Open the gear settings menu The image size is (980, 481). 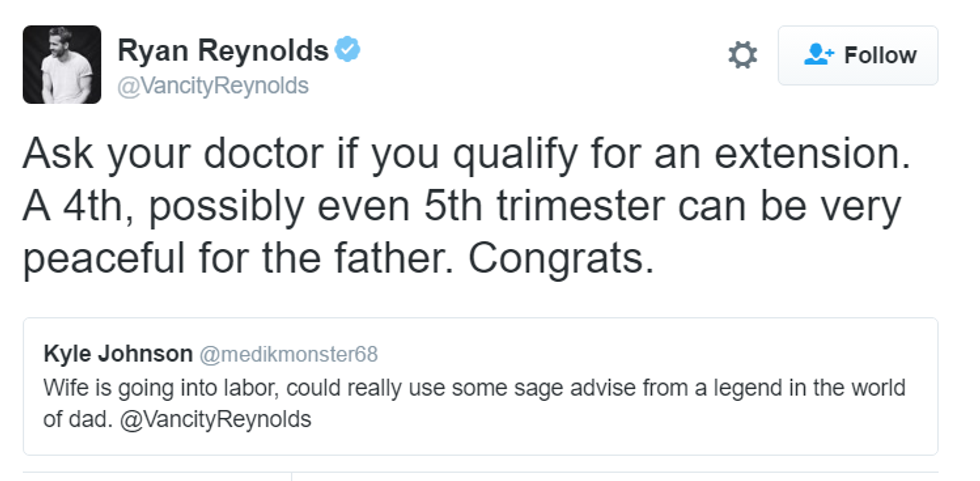pyautogui.click(x=742, y=55)
